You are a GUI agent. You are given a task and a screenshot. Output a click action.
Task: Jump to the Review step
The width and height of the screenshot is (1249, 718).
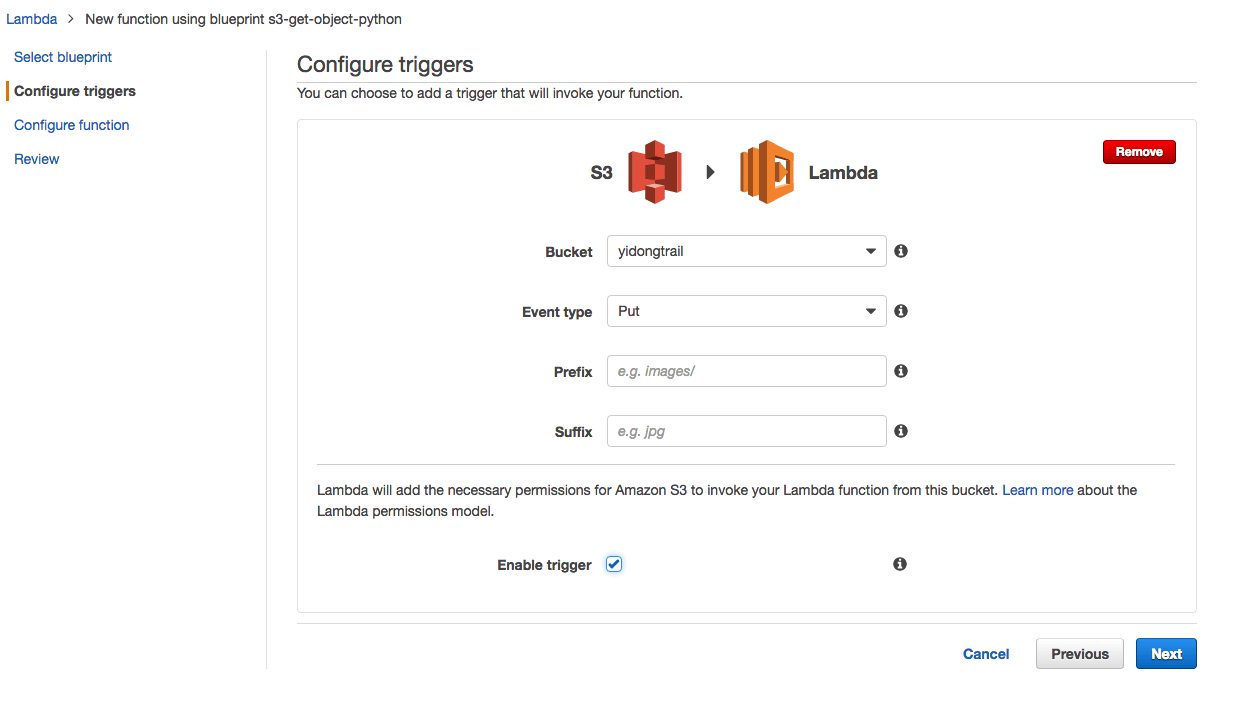(x=37, y=159)
